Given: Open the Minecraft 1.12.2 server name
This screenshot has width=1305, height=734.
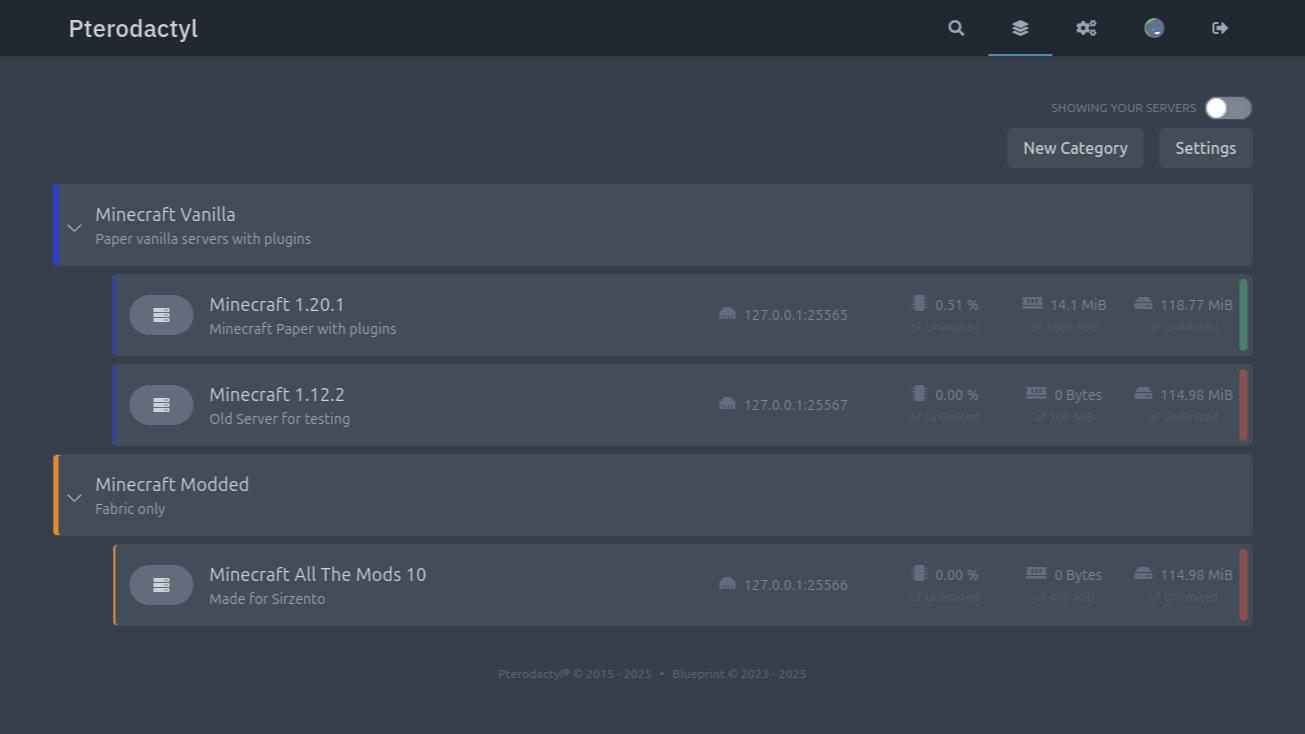Looking at the screenshot, I should pyautogui.click(x=277, y=395).
